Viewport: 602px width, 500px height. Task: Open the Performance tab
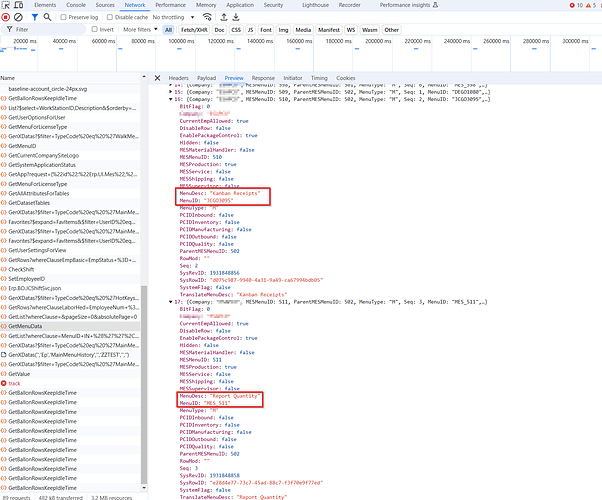[x=170, y=5]
